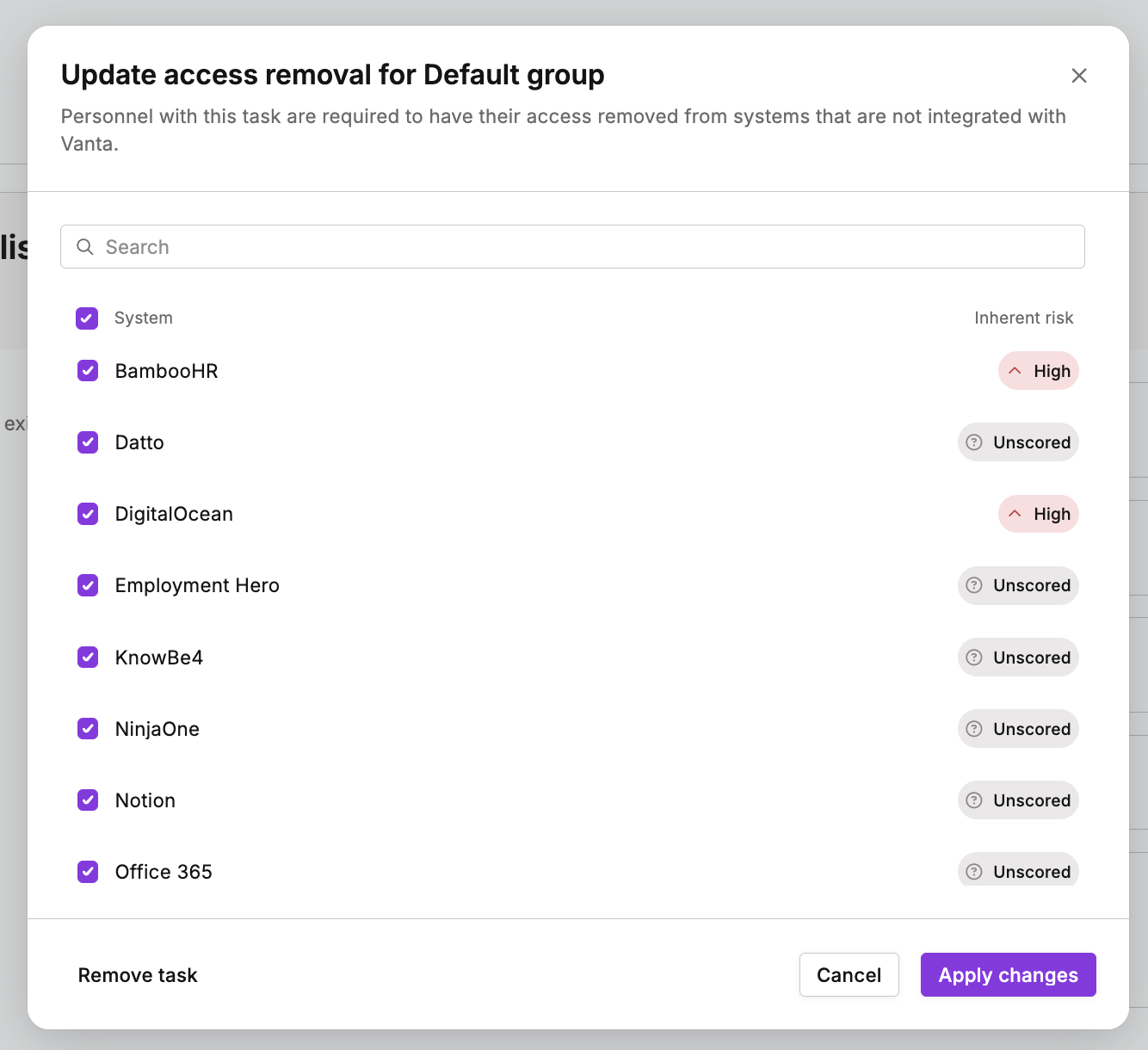Click the Remove task button
This screenshot has width=1148, height=1050.
pos(138,975)
